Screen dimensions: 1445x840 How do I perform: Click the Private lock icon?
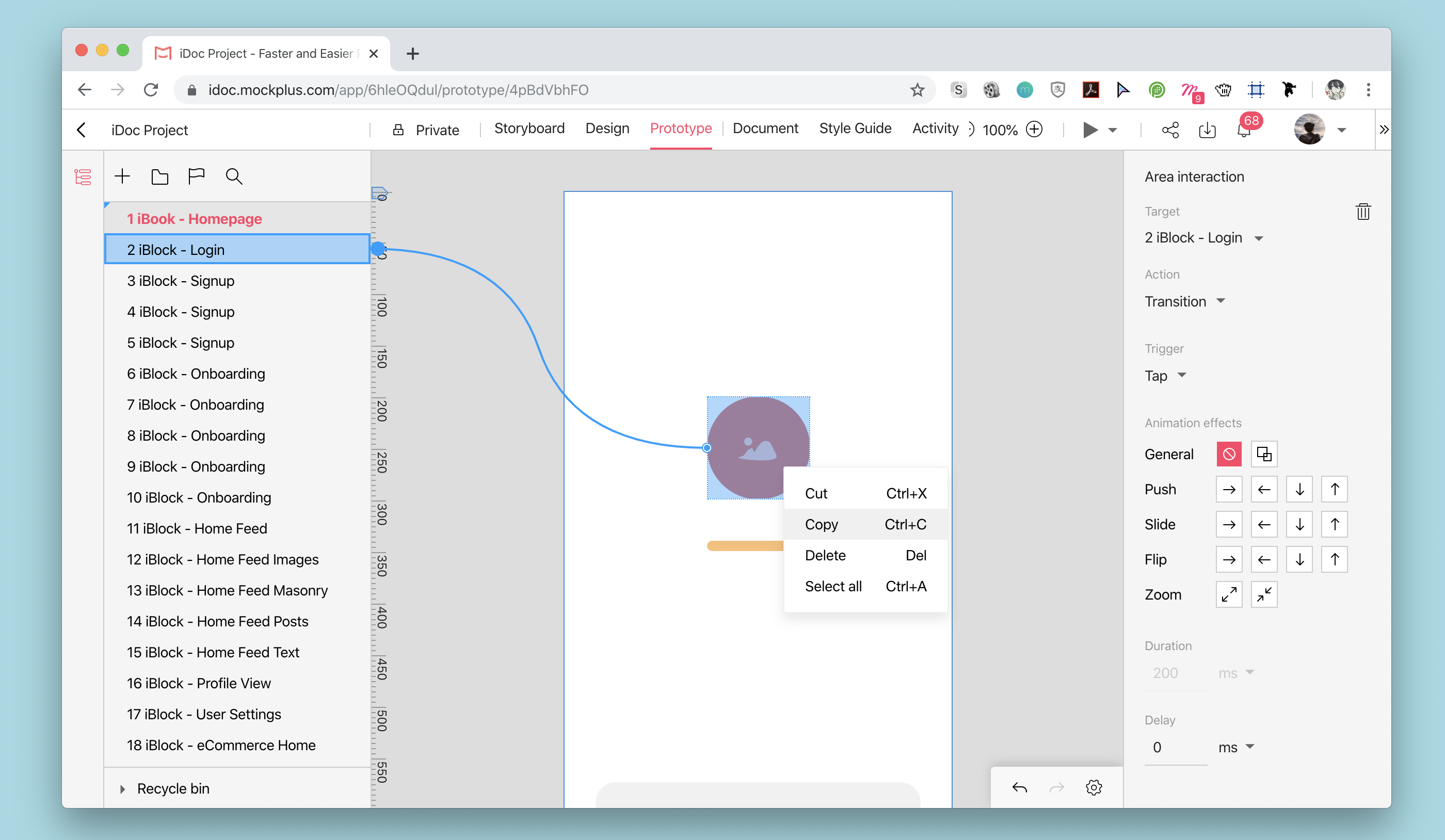(x=398, y=130)
